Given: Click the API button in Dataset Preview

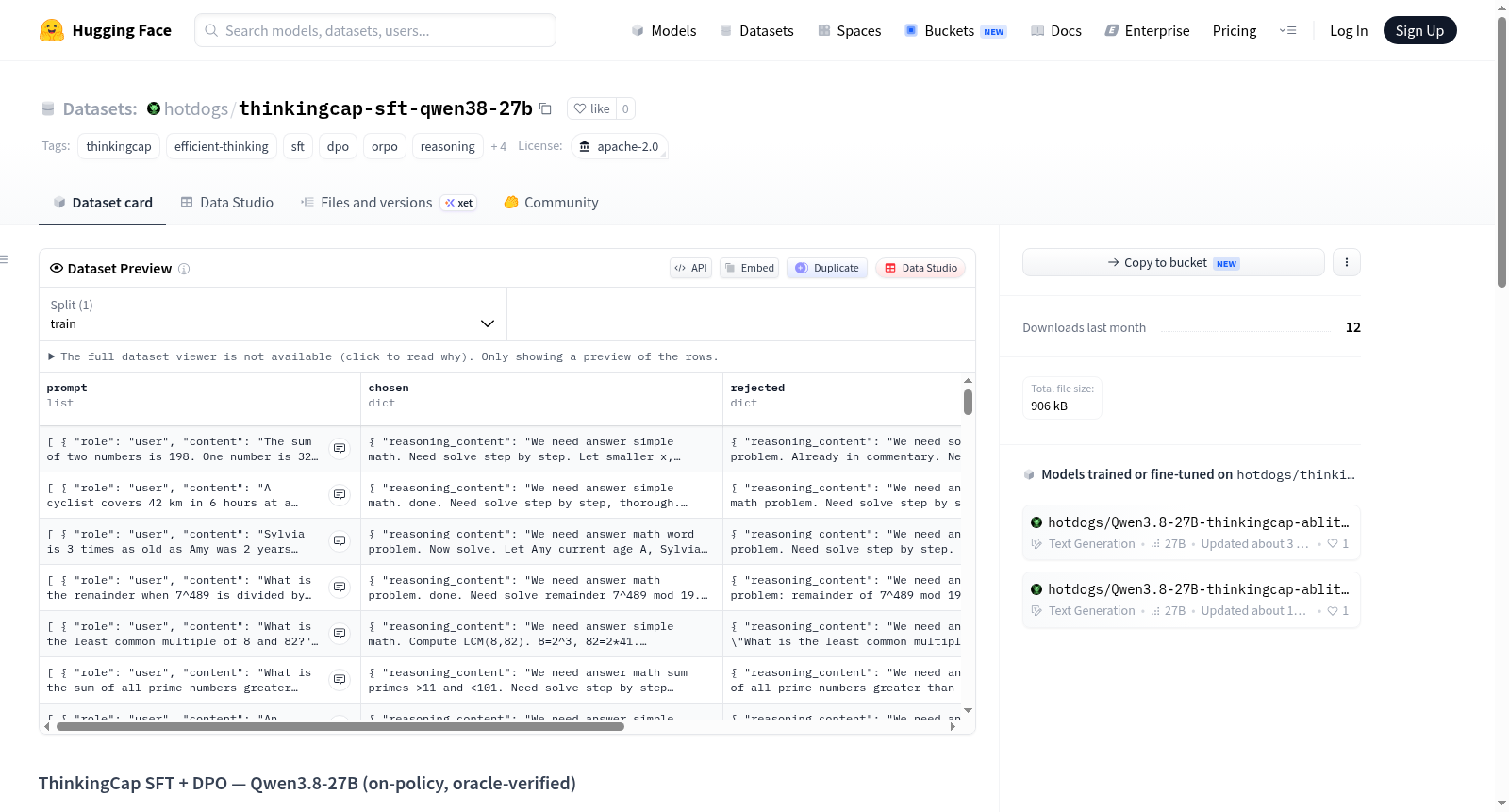Looking at the screenshot, I should (x=690, y=268).
